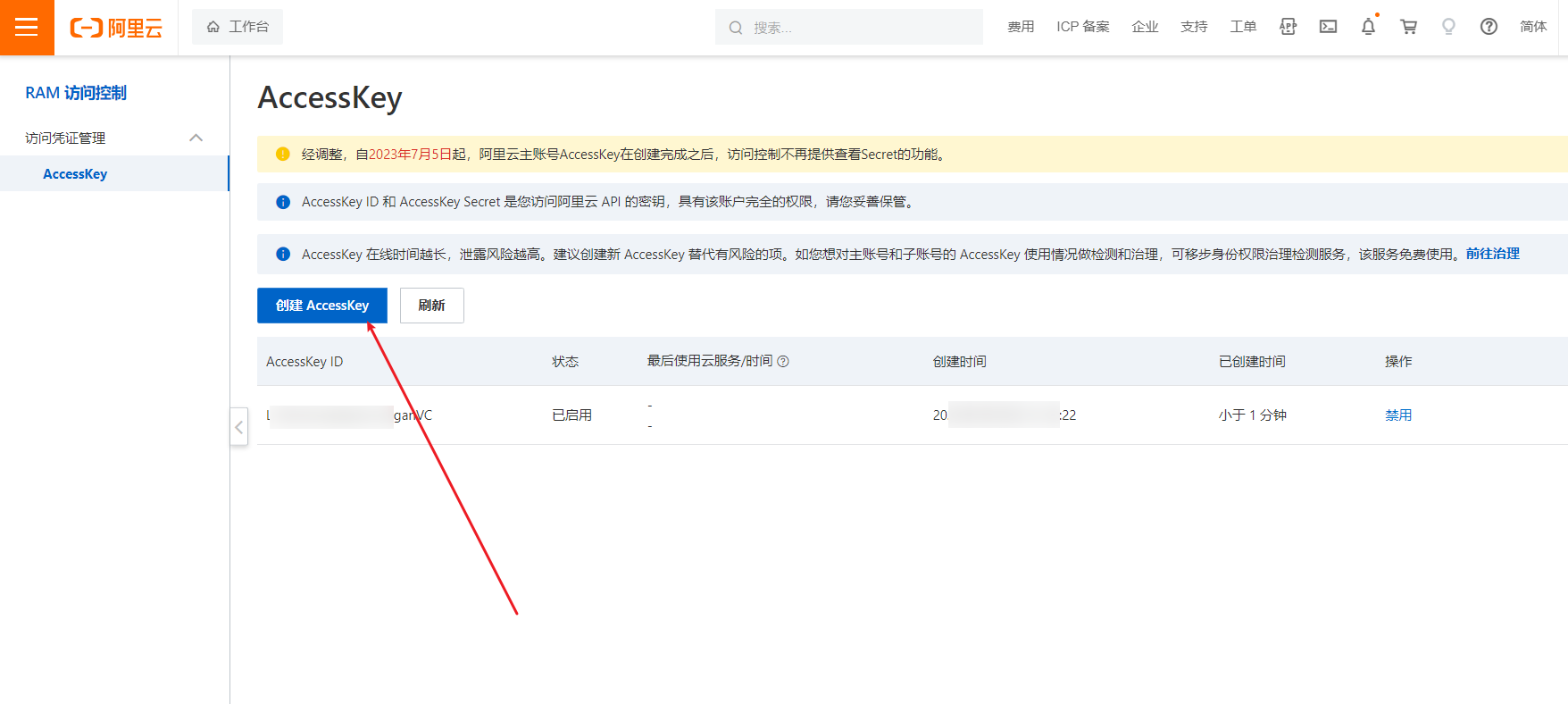The image size is (1568, 704).
Task: Open the 工作台 home workbench
Action: [x=238, y=27]
